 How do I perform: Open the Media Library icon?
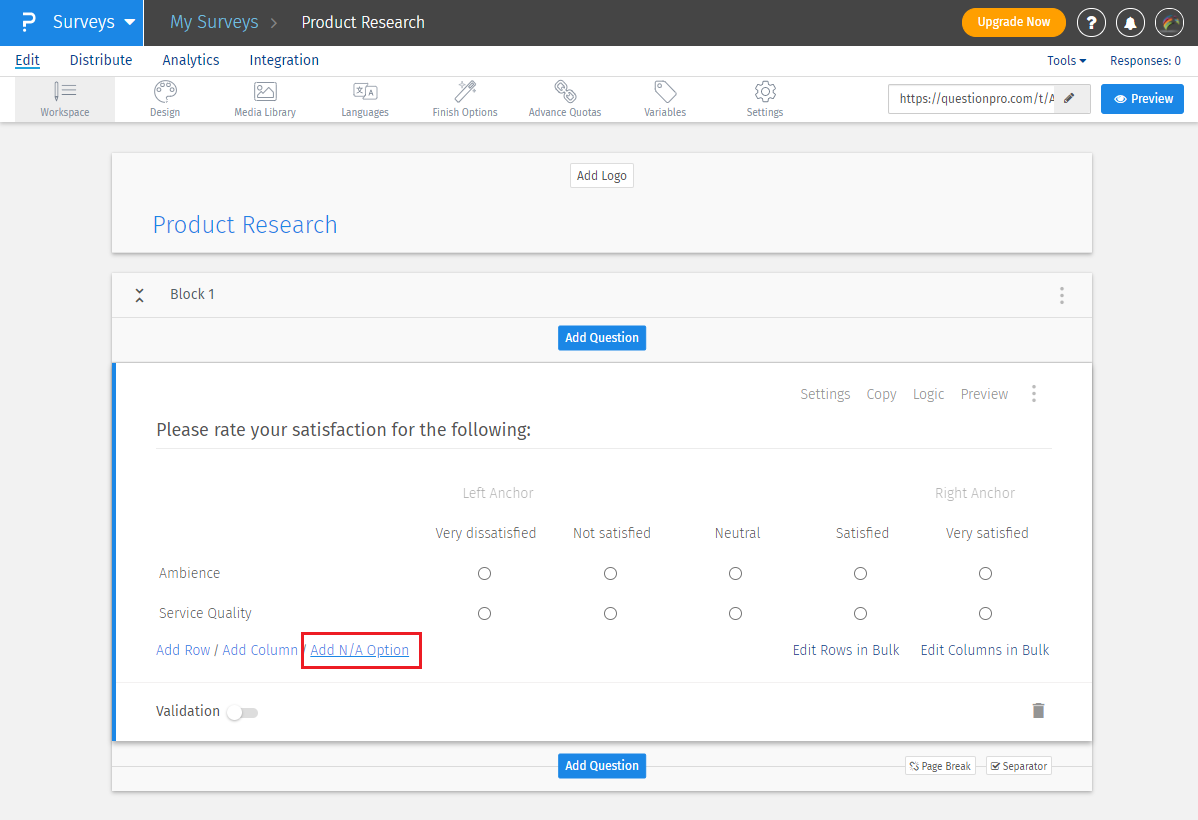pos(265,92)
